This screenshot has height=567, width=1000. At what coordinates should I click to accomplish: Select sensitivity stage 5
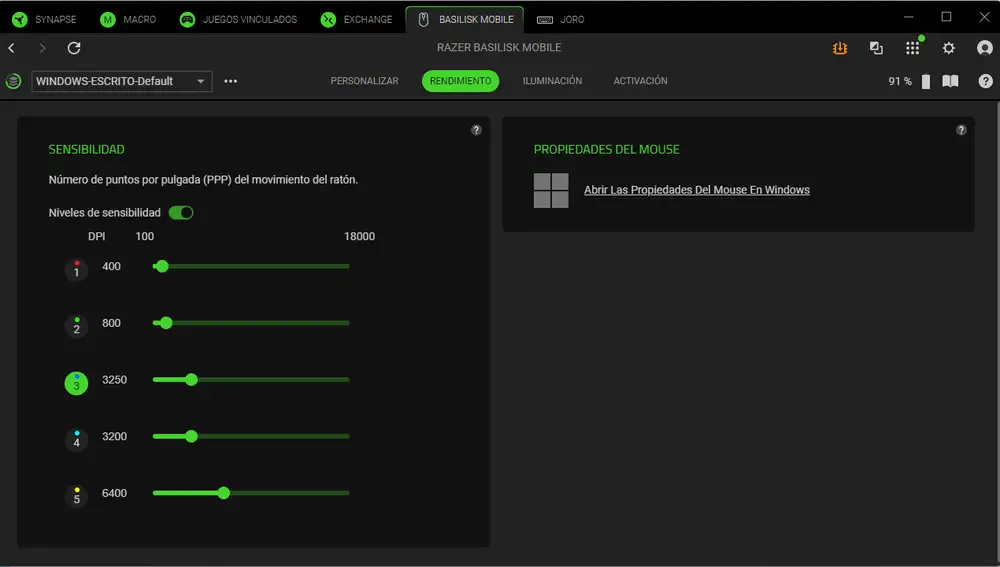(x=77, y=497)
